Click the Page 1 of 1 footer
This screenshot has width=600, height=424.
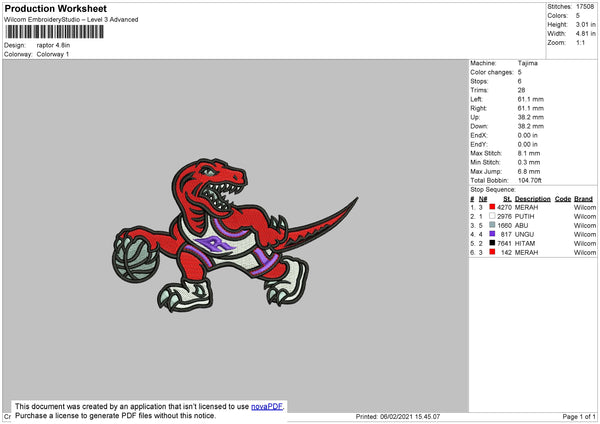pos(579,416)
